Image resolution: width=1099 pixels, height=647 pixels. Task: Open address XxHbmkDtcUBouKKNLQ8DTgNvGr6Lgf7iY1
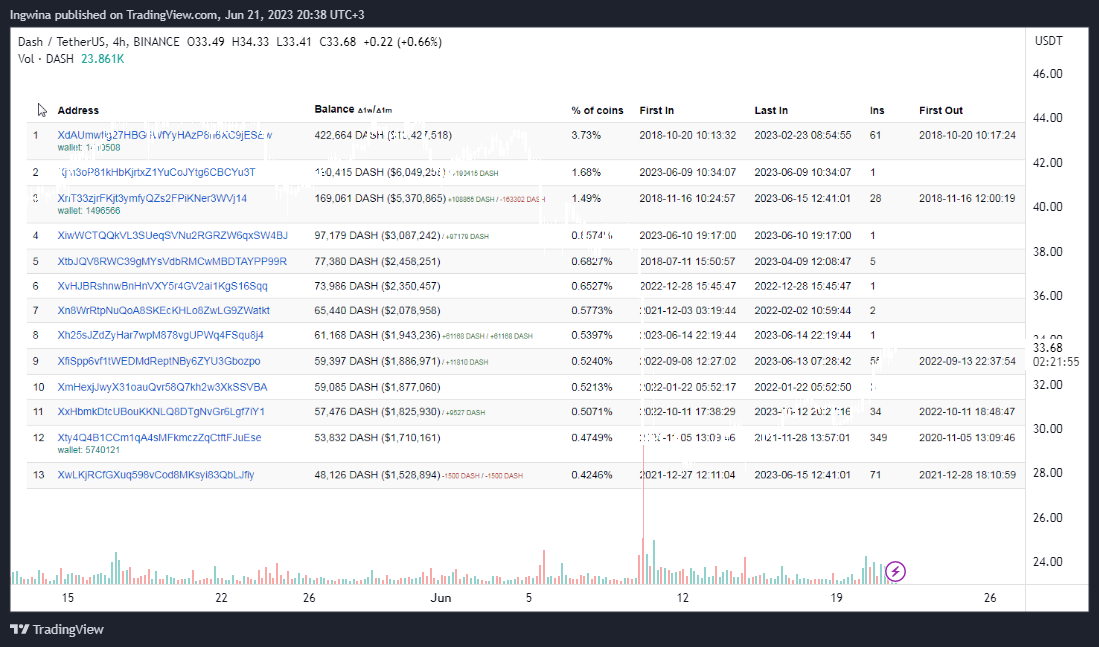[161, 411]
